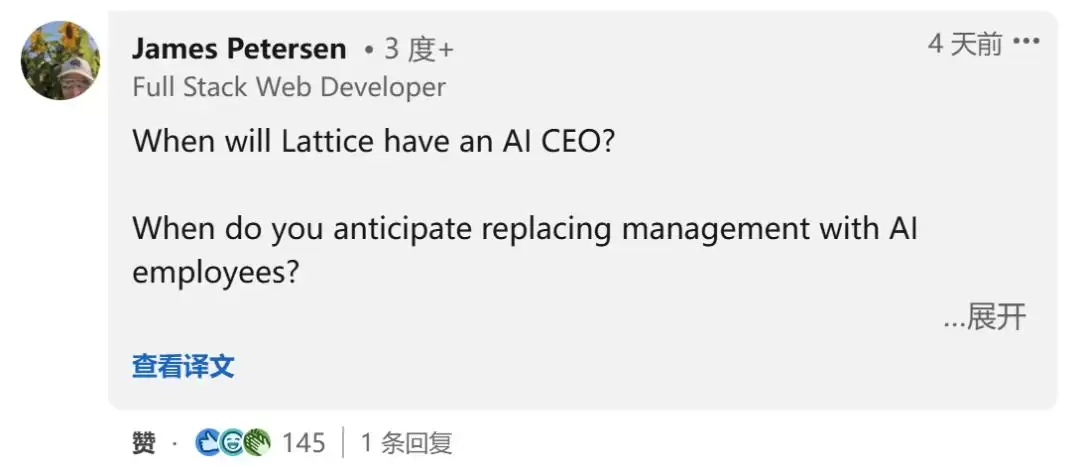Click the word "employees?" in the comment
Screen dimensions: 1080x475
pyautogui.click(x=217, y=273)
